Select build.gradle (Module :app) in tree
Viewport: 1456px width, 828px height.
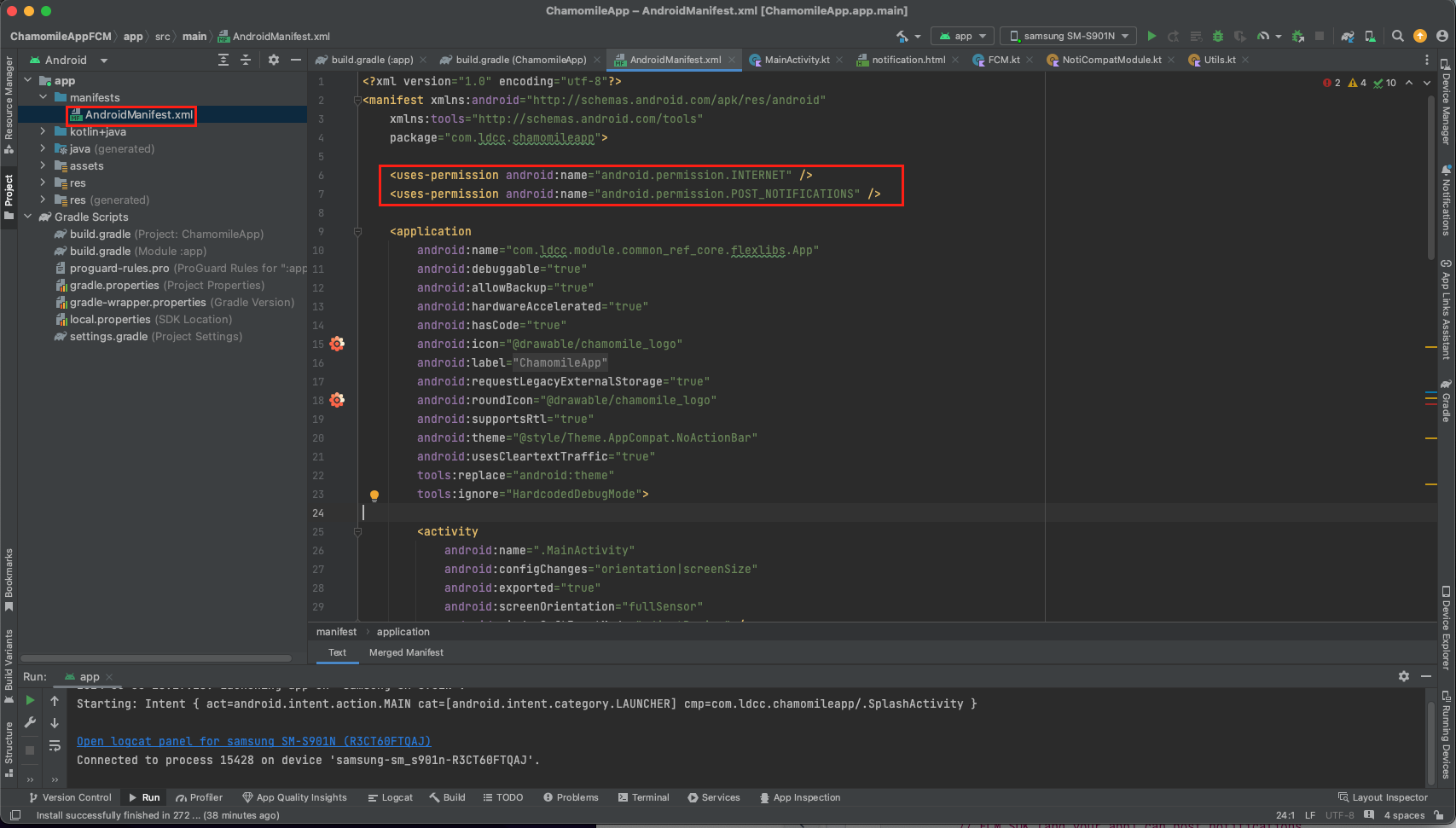tap(137, 251)
